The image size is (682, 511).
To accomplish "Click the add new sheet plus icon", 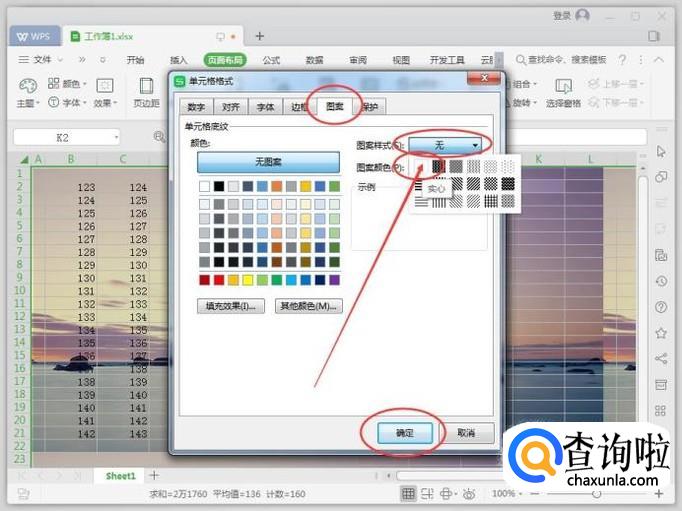I will [x=154, y=475].
